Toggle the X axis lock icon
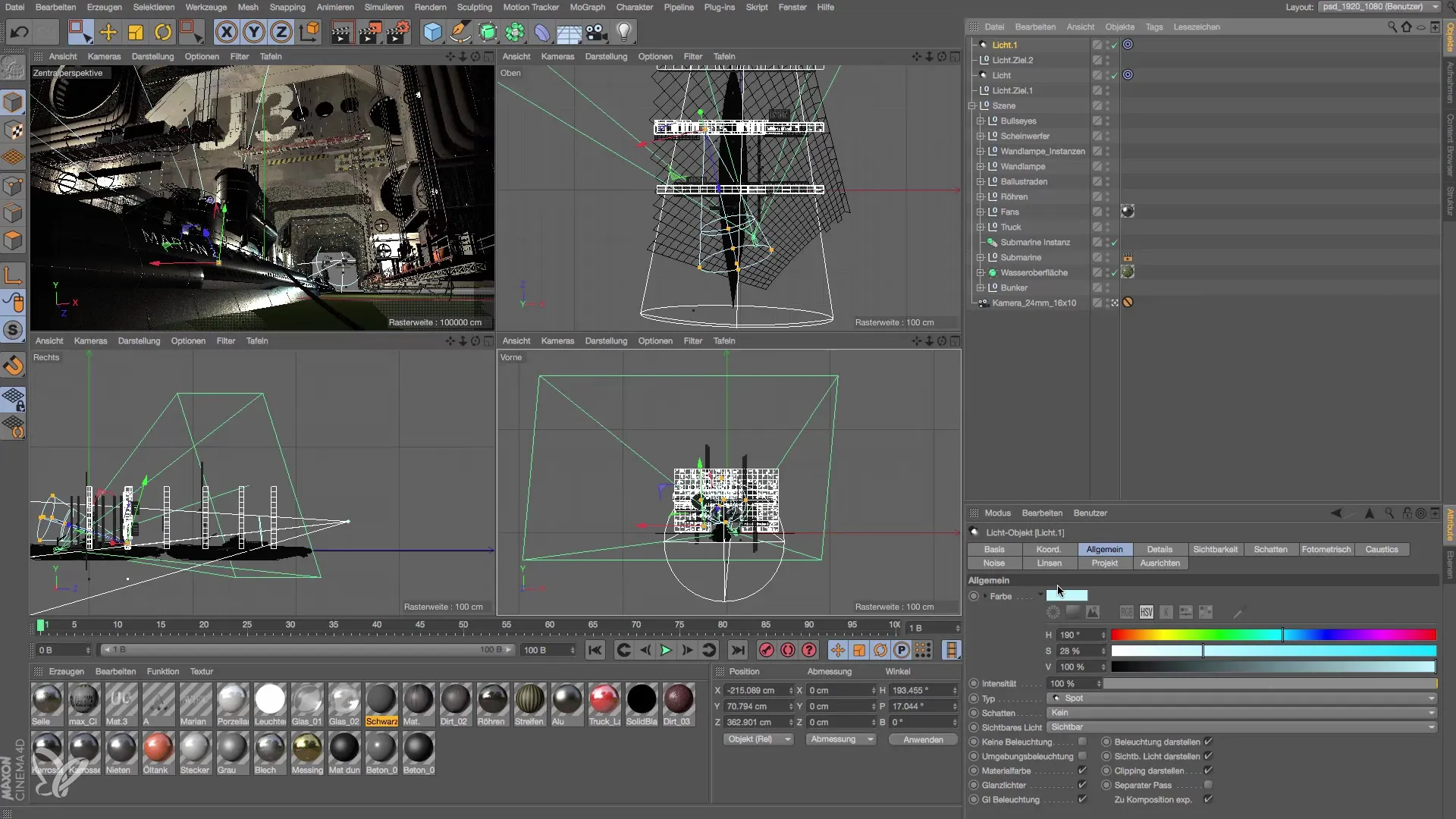Image resolution: width=1456 pixels, height=819 pixels. click(x=226, y=32)
